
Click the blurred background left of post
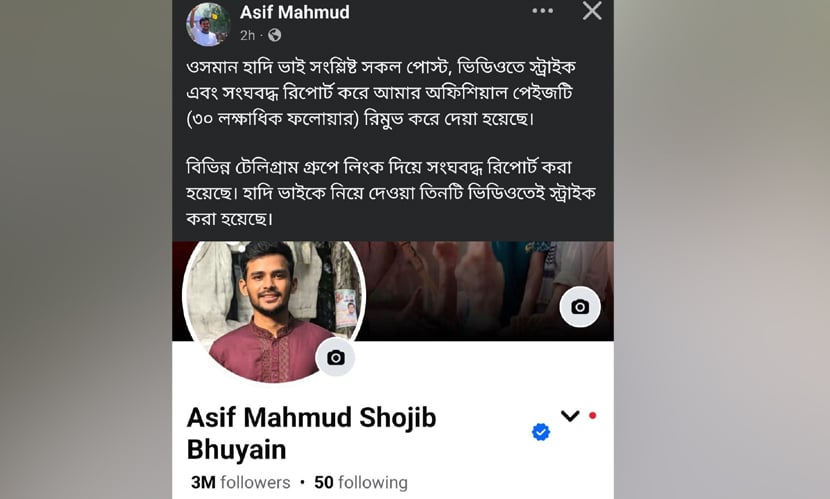[86, 249]
